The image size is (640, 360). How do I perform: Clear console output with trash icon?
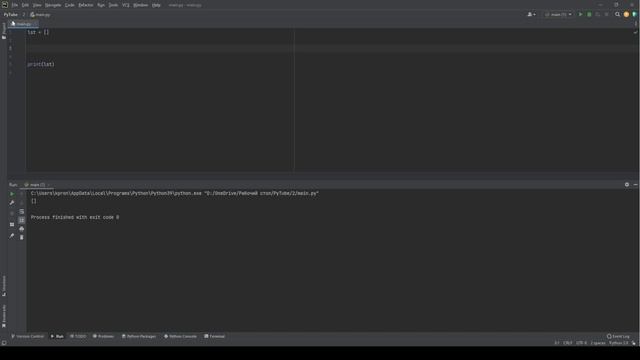[22, 237]
